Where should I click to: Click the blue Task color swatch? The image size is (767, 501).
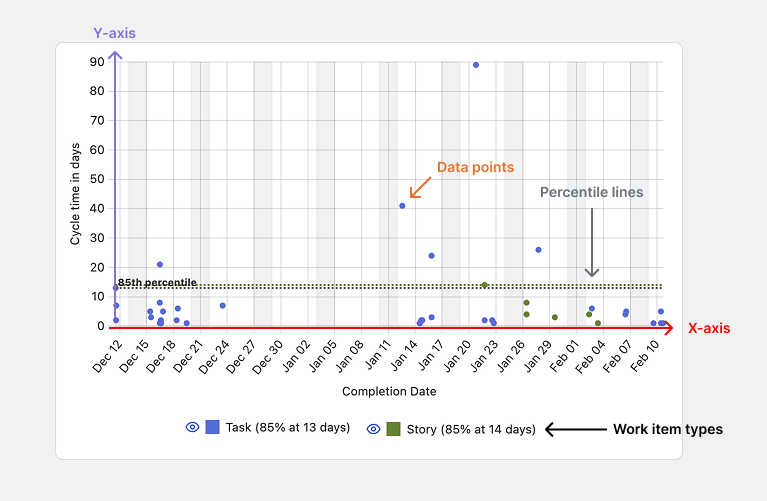click(213, 427)
